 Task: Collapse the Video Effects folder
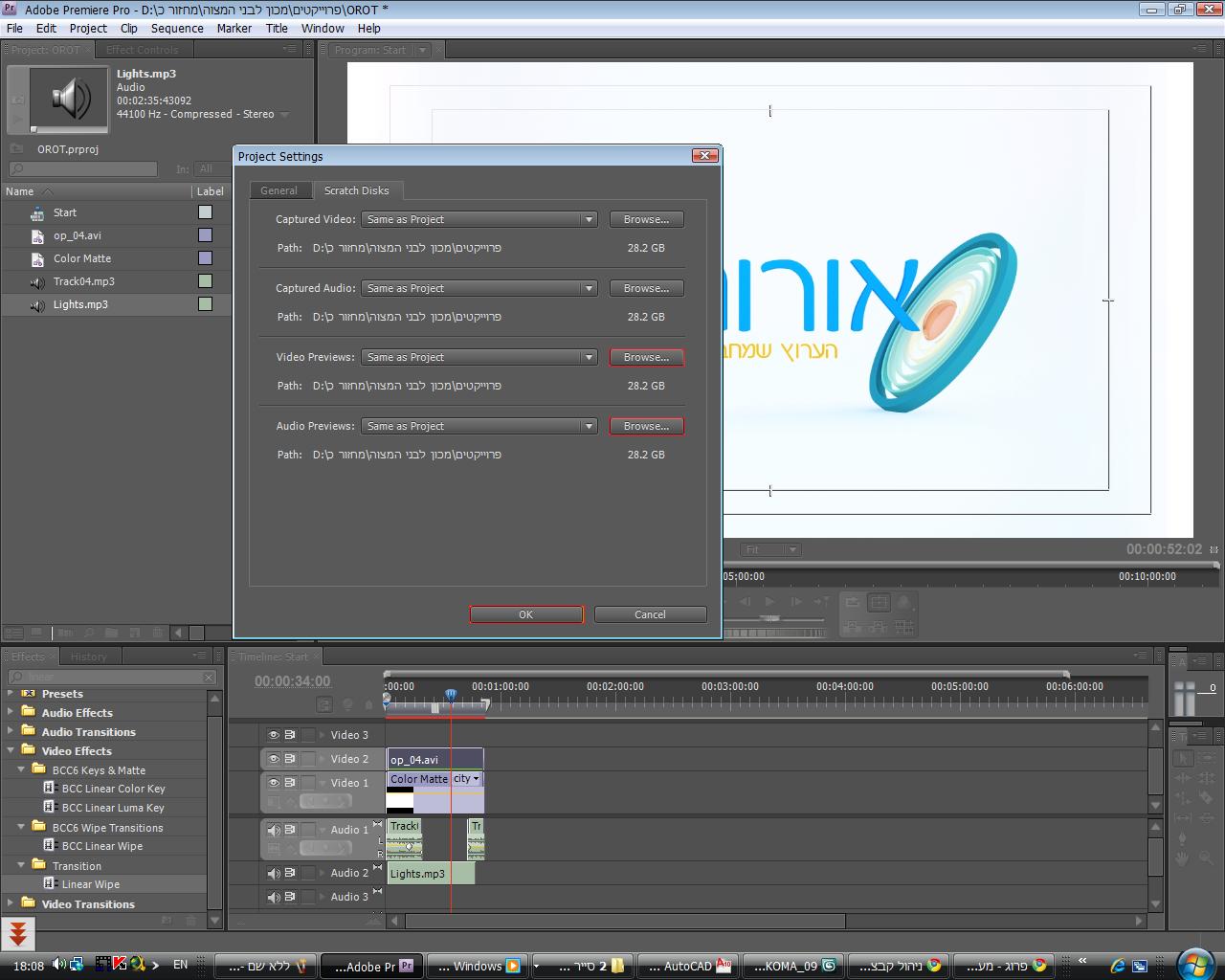click(x=11, y=750)
